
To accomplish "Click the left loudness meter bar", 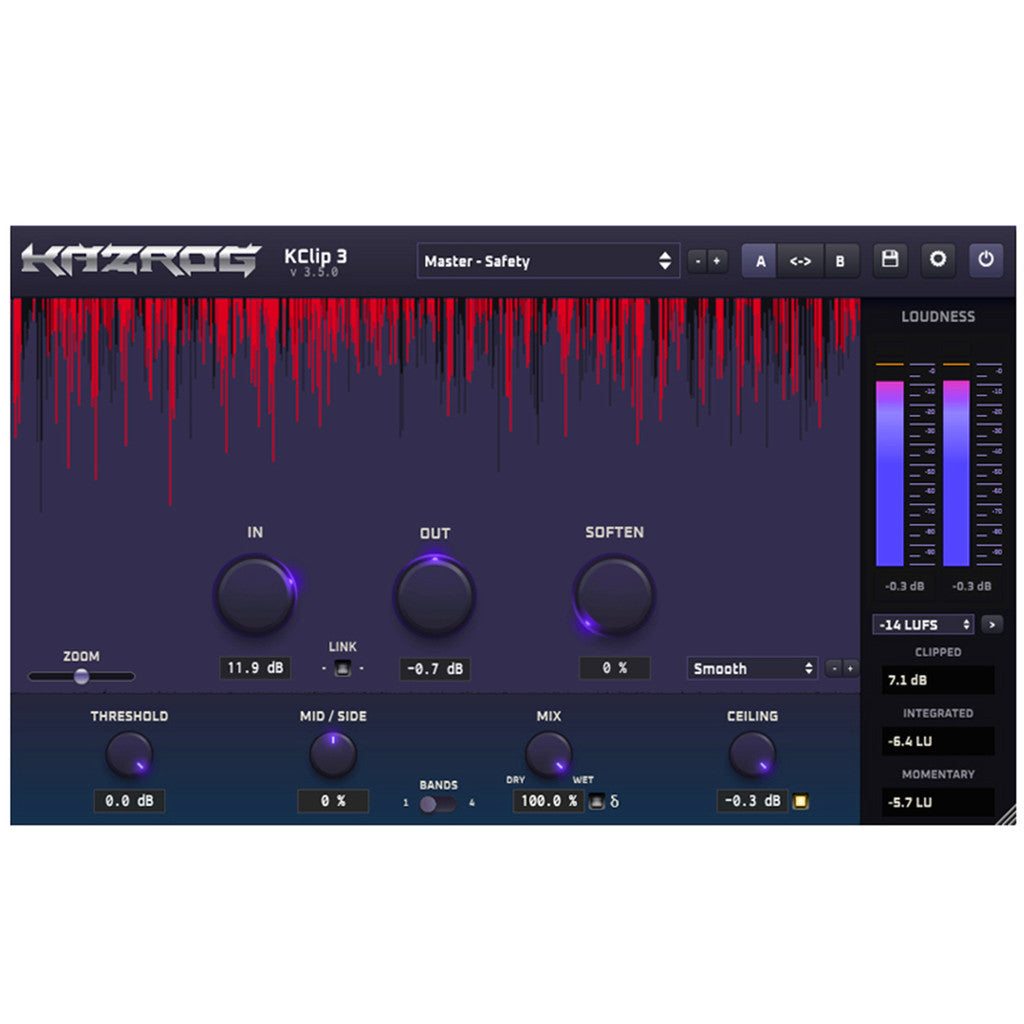I will [x=889, y=473].
